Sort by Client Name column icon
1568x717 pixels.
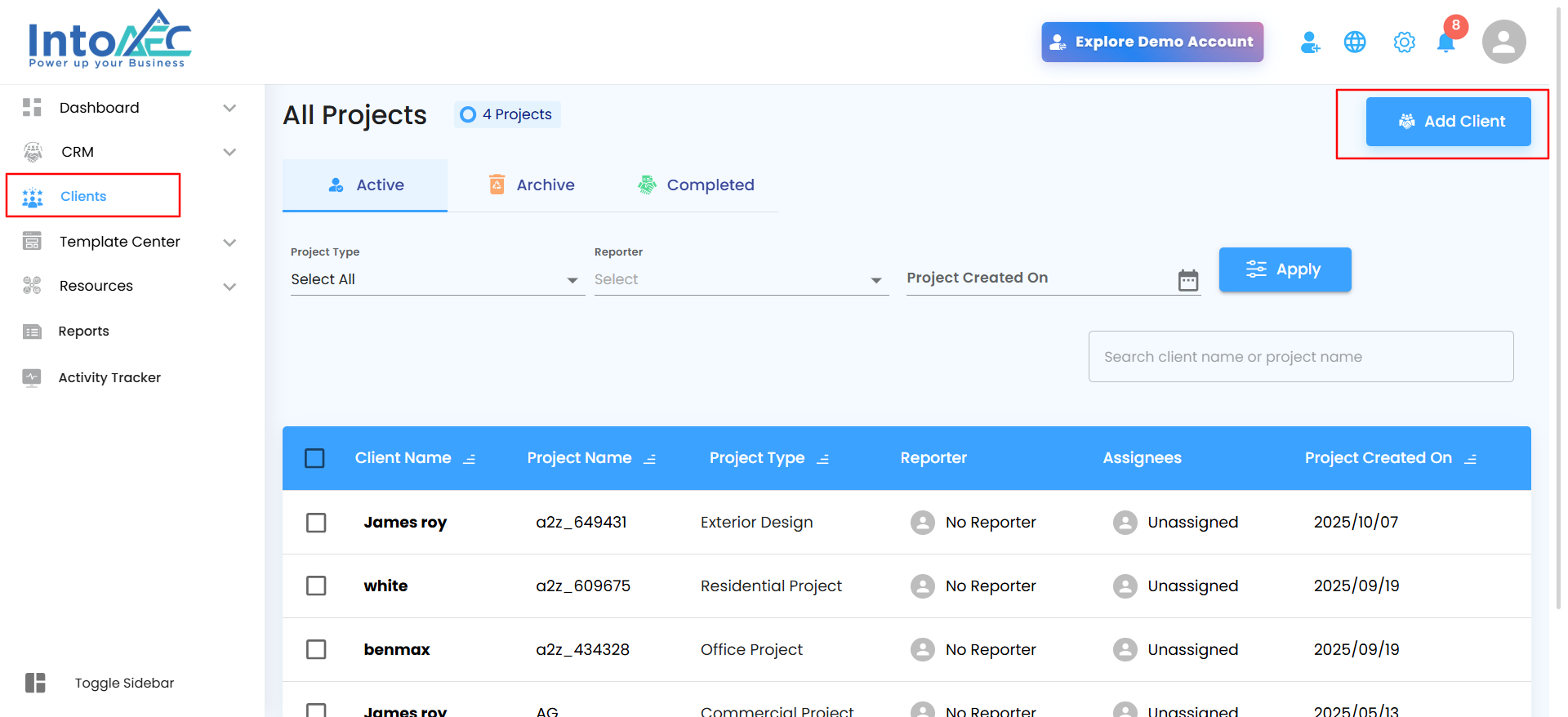click(x=470, y=459)
